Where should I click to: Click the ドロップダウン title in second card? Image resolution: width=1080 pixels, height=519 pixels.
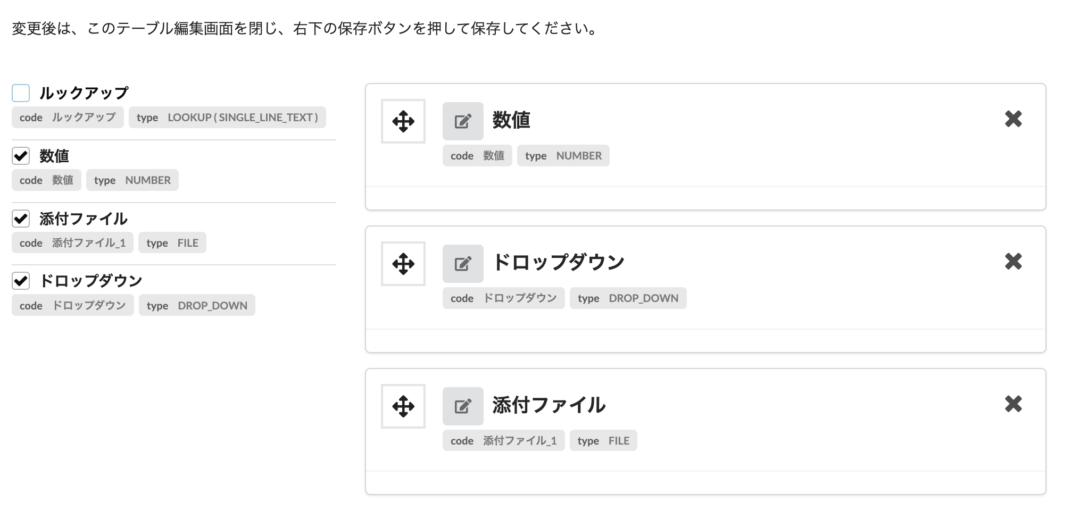558,263
